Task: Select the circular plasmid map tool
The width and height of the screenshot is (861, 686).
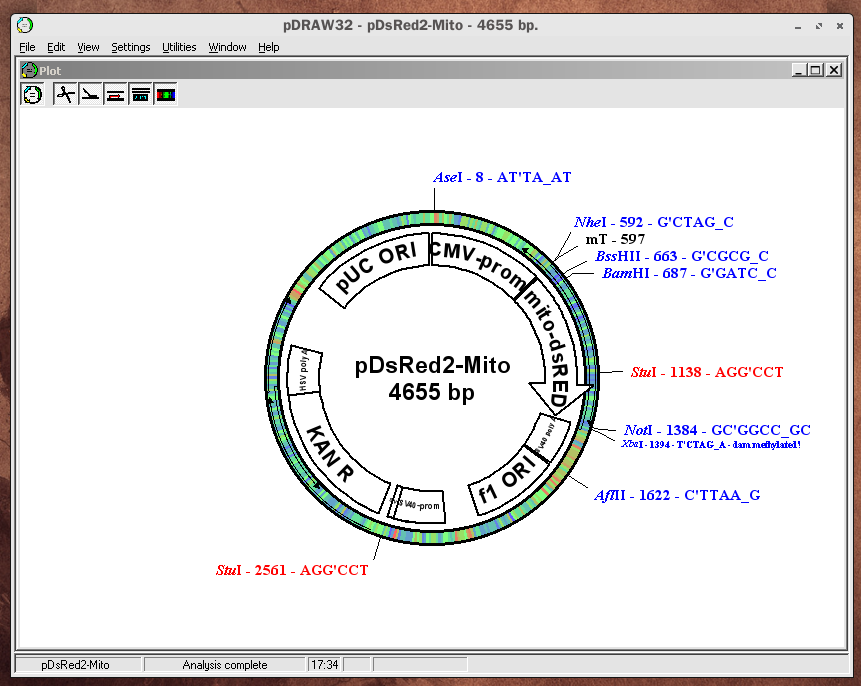Action: click(x=32, y=93)
